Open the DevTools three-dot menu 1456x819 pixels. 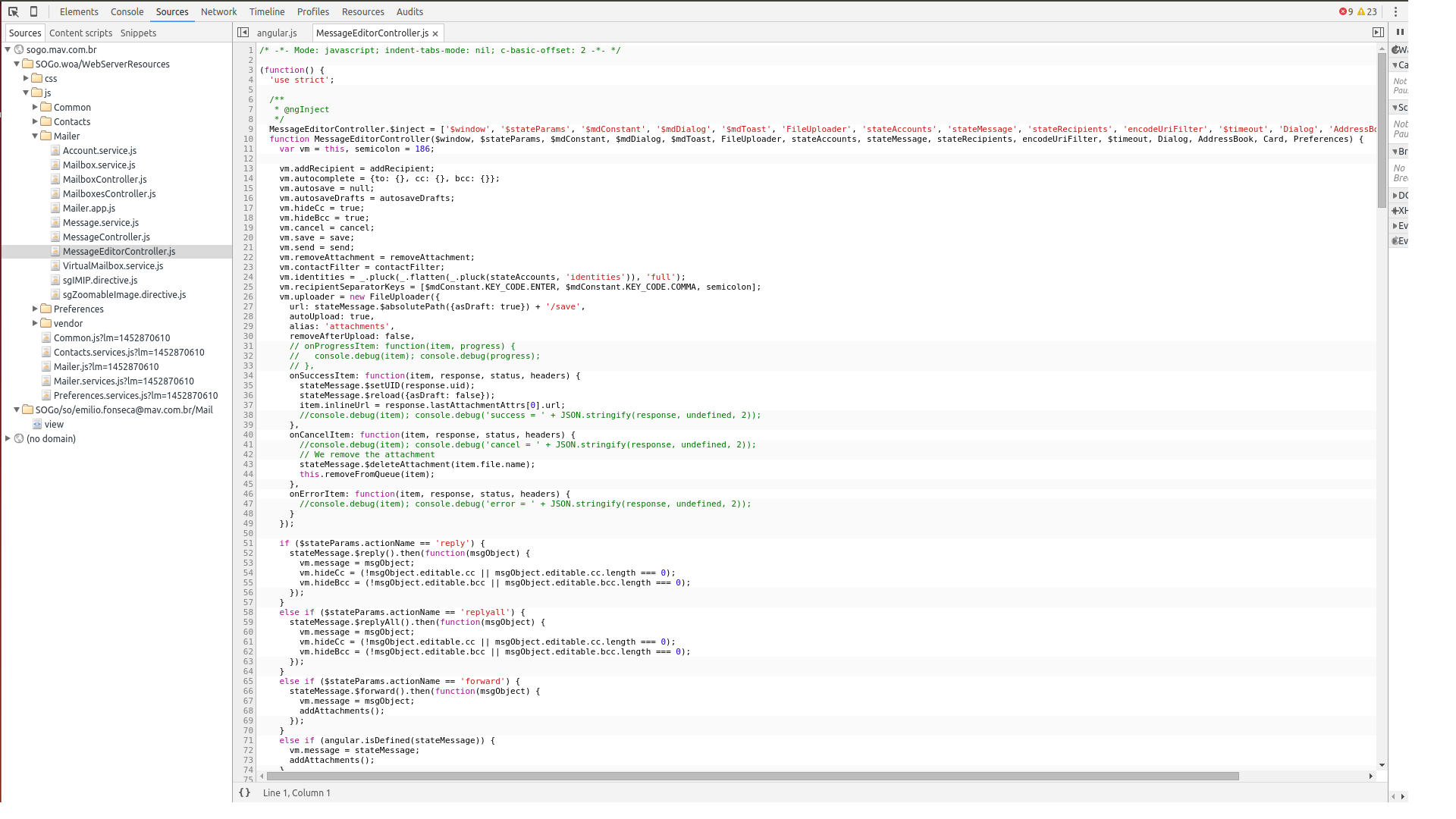[1395, 11]
